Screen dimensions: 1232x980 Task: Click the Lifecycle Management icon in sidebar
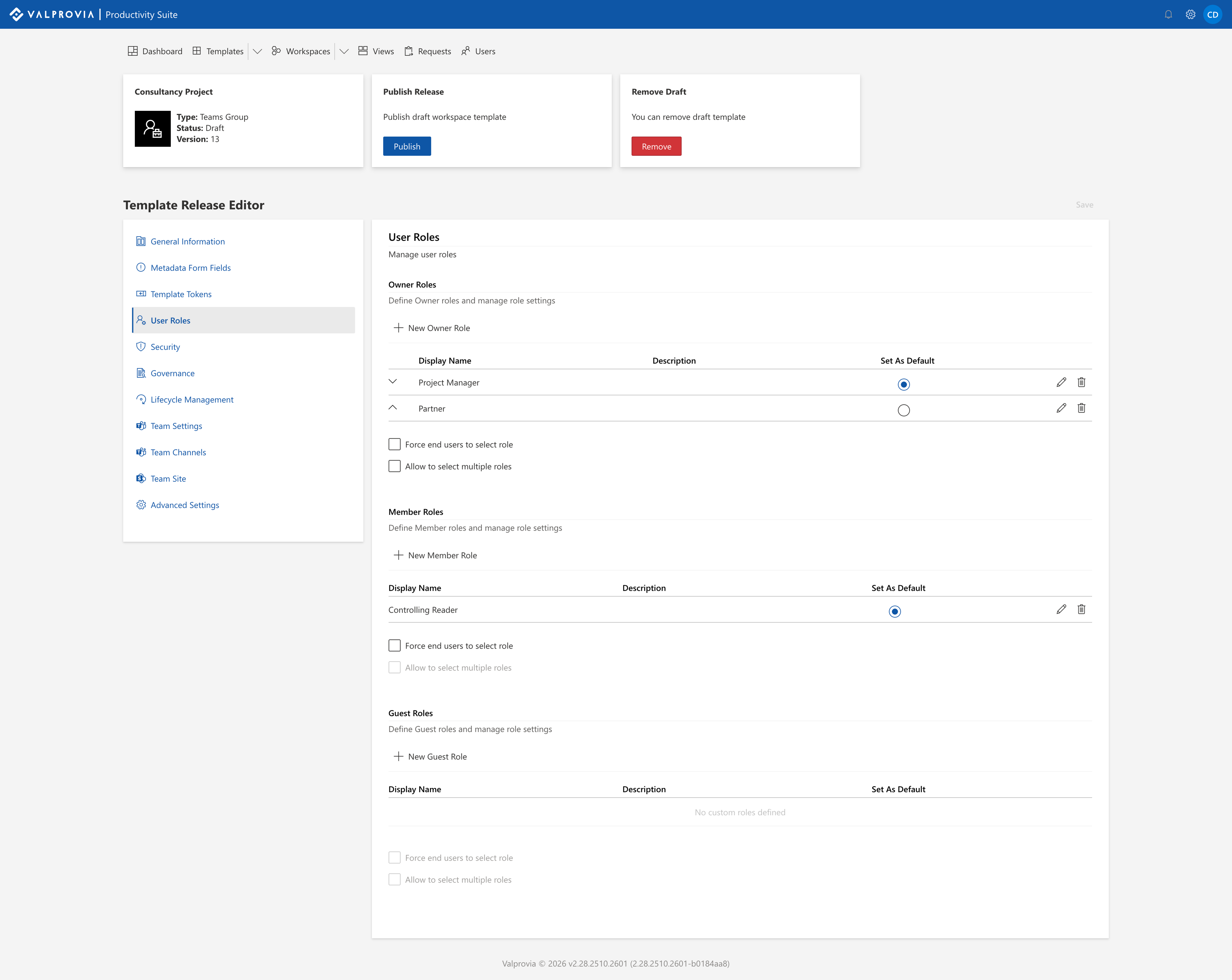141,399
